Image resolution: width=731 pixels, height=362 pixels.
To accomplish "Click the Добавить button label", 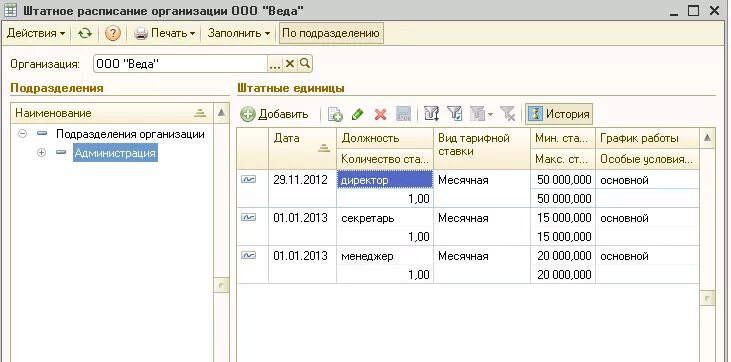I will point(283,114).
